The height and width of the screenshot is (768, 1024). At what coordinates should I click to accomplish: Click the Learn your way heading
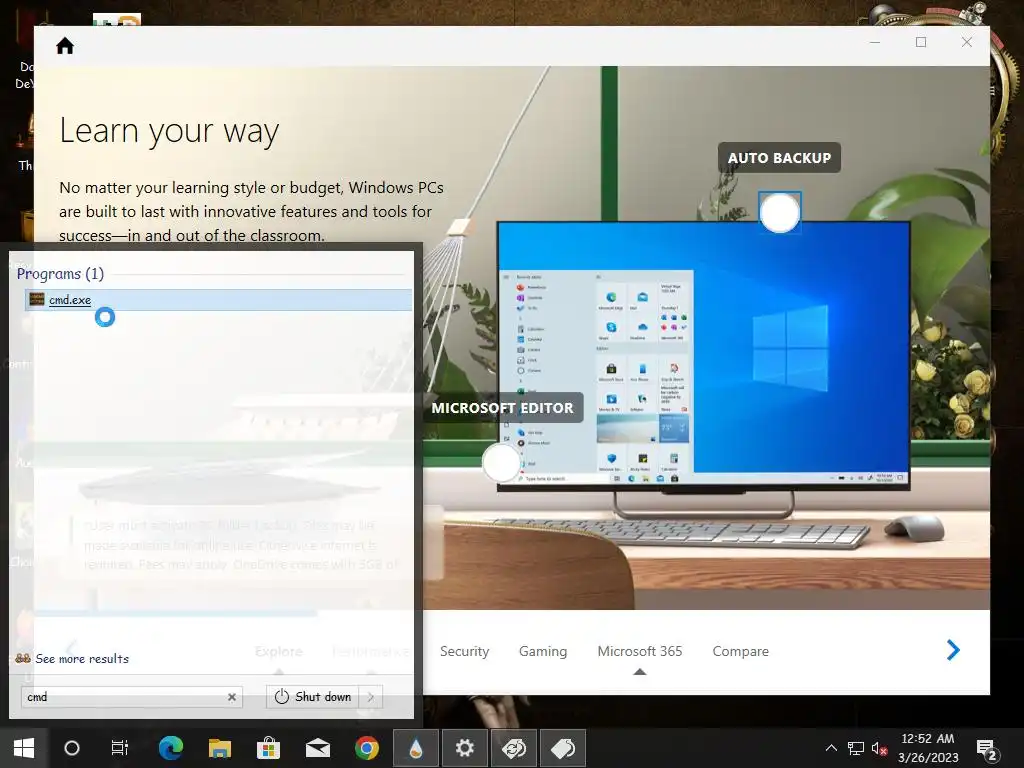tap(169, 131)
